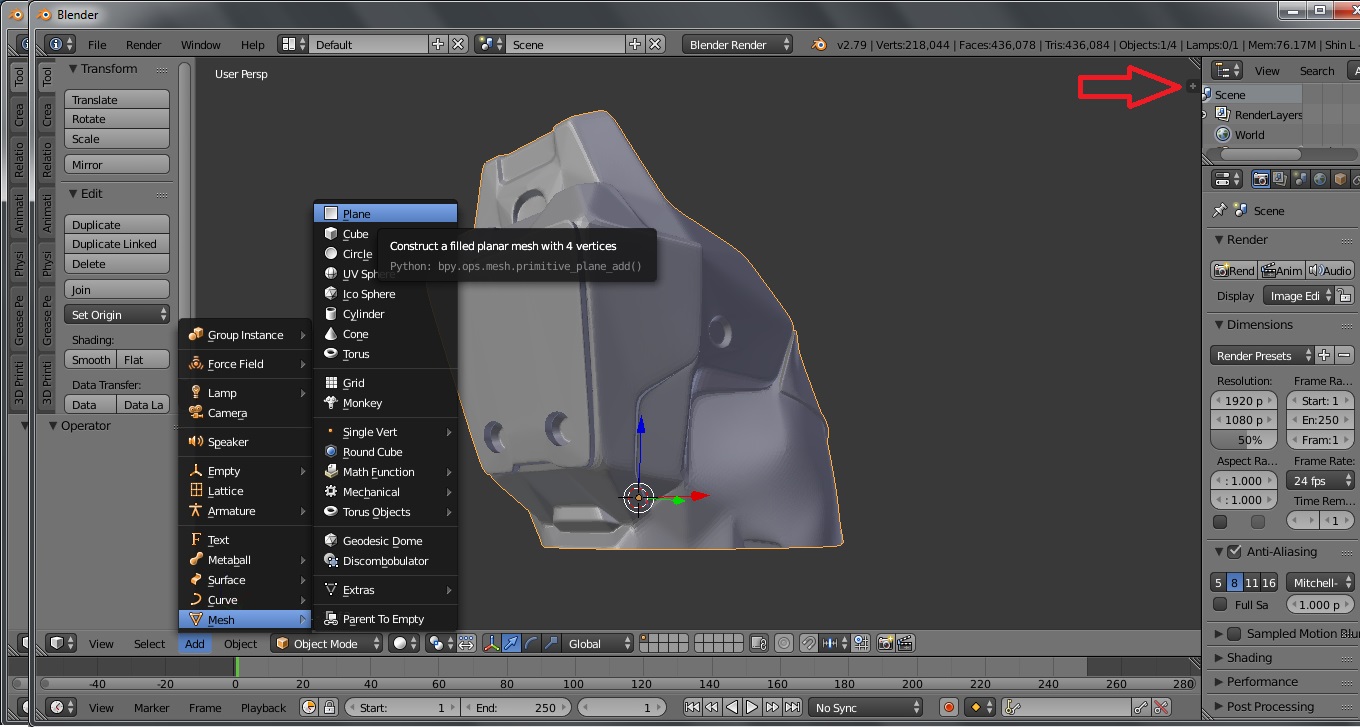Choose Ico Sphere in the Mesh submenu
This screenshot has height=727, width=1360.
368,294
